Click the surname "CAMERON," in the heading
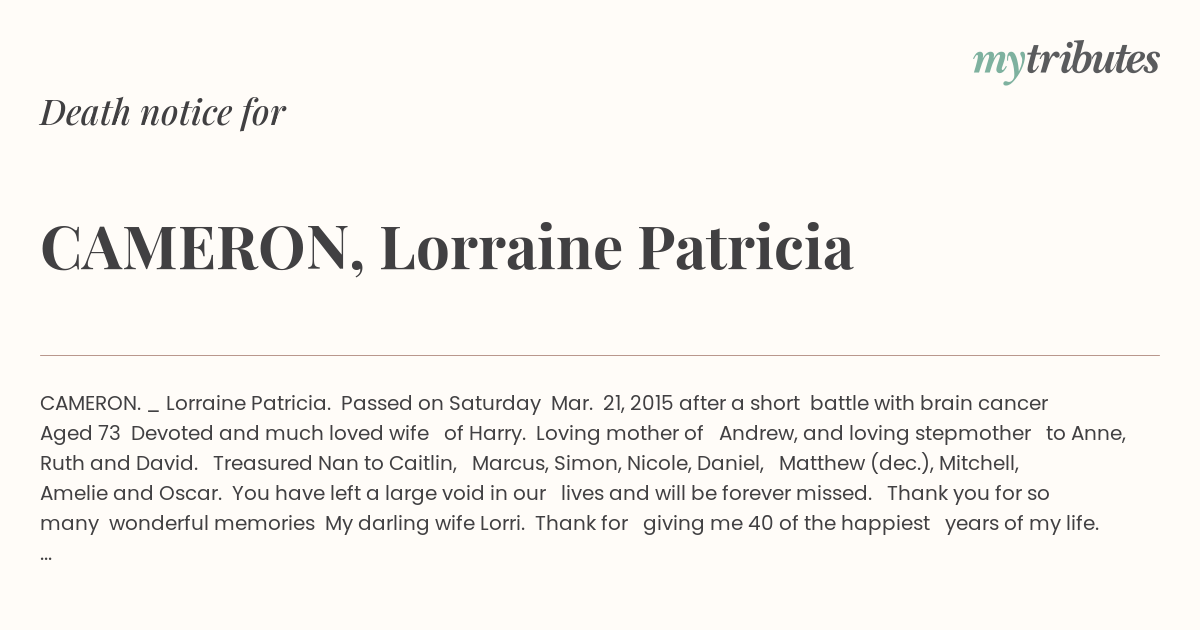This screenshot has height=630, width=1200. coord(203,248)
